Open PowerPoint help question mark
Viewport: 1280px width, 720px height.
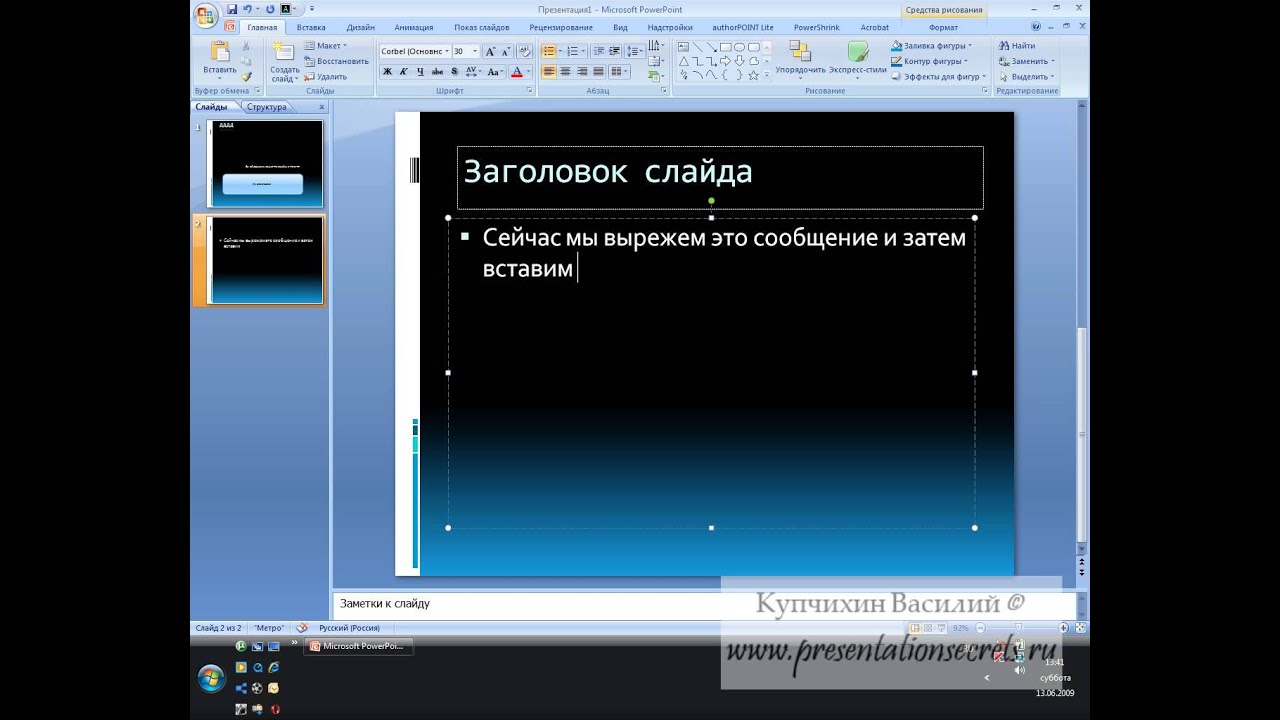point(1038,27)
